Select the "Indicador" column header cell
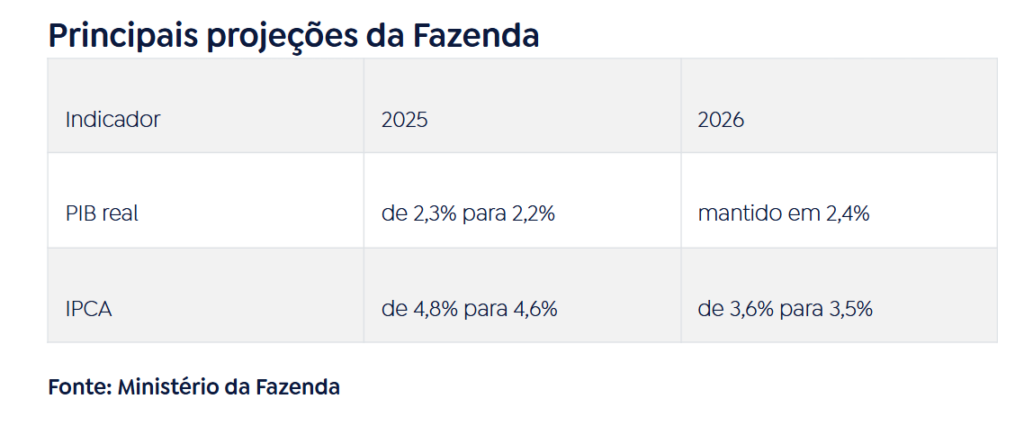Screen dimensions: 1024x426 pos(113,120)
